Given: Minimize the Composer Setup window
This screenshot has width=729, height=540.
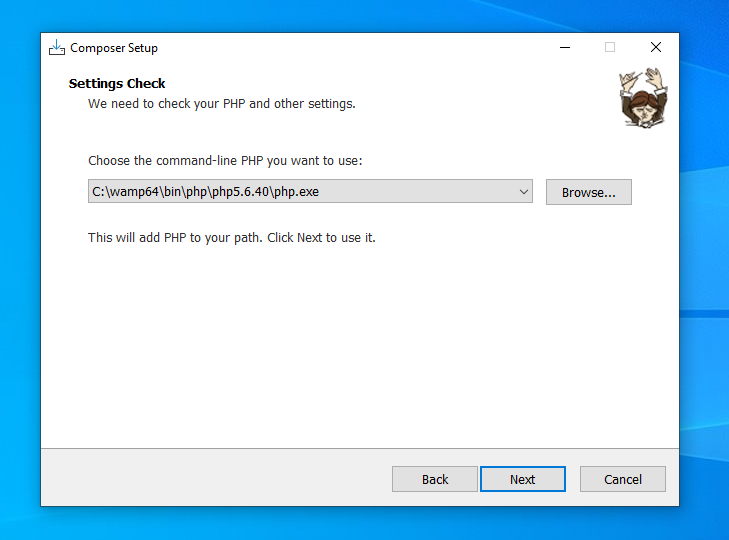Looking at the screenshot, I should click(x=564, y=48).
